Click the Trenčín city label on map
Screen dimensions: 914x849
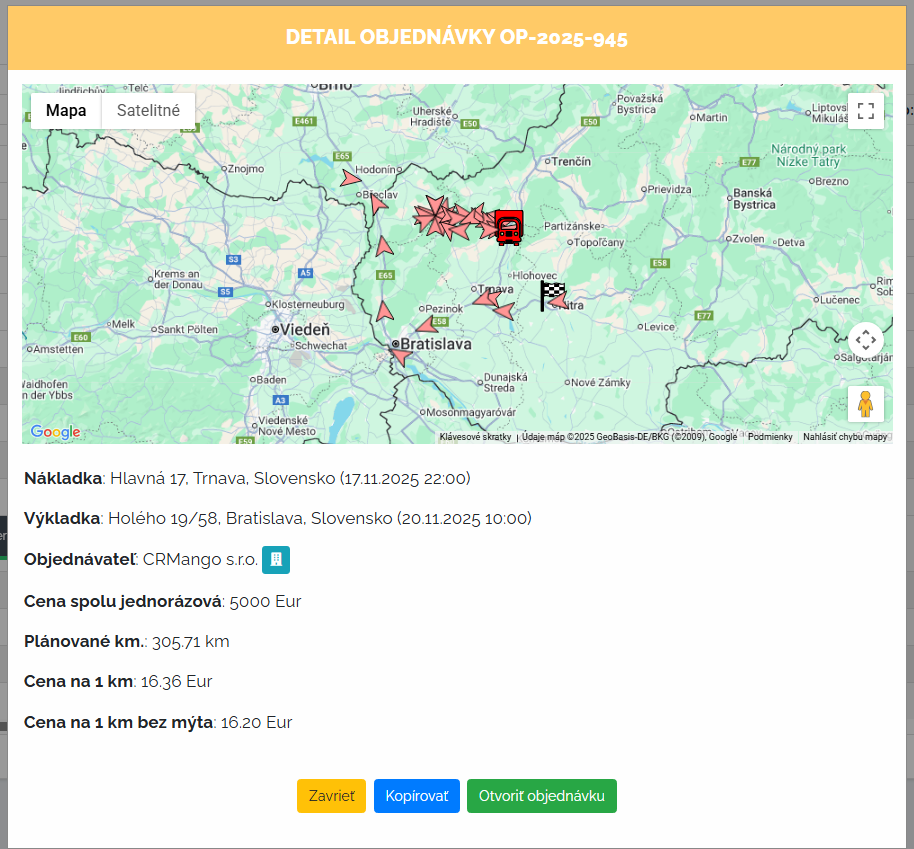click(x=571, y=161)
